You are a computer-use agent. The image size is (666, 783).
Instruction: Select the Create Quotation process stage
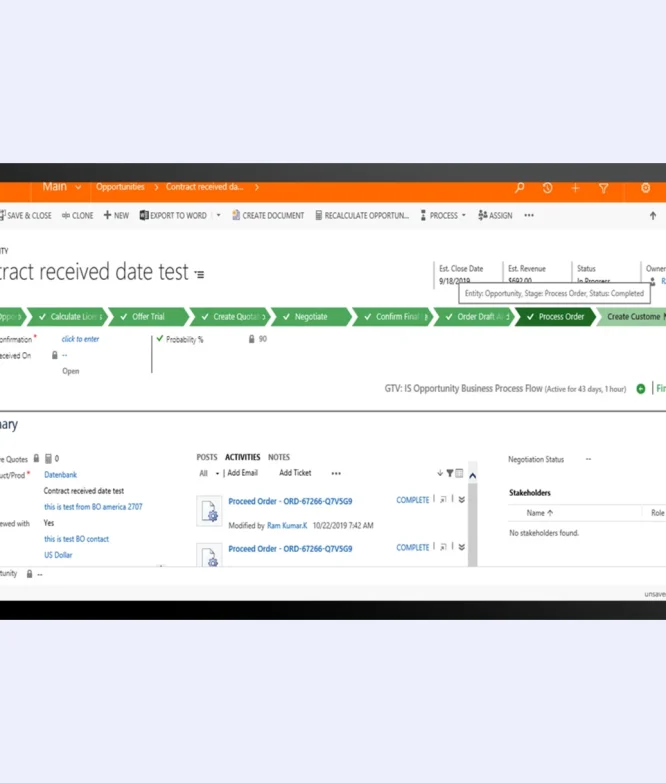(231, 317)
